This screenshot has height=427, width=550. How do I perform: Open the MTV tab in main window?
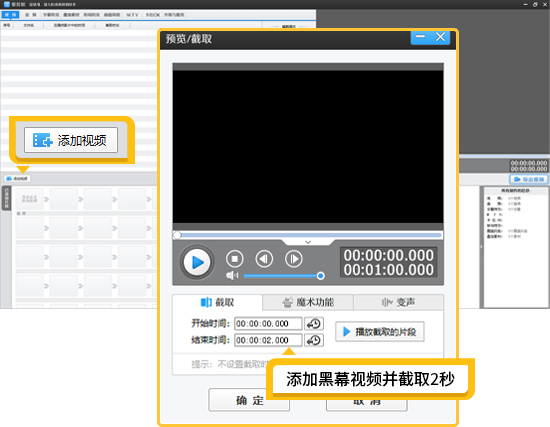132,15
